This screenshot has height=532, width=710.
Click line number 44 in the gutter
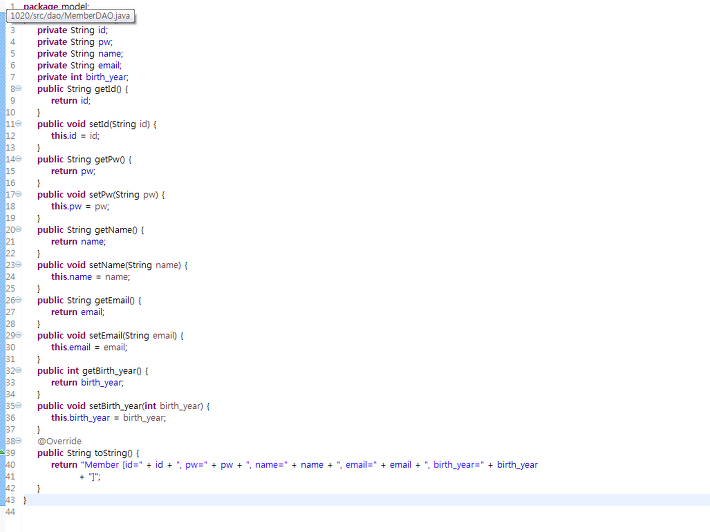tap(10, 512)
